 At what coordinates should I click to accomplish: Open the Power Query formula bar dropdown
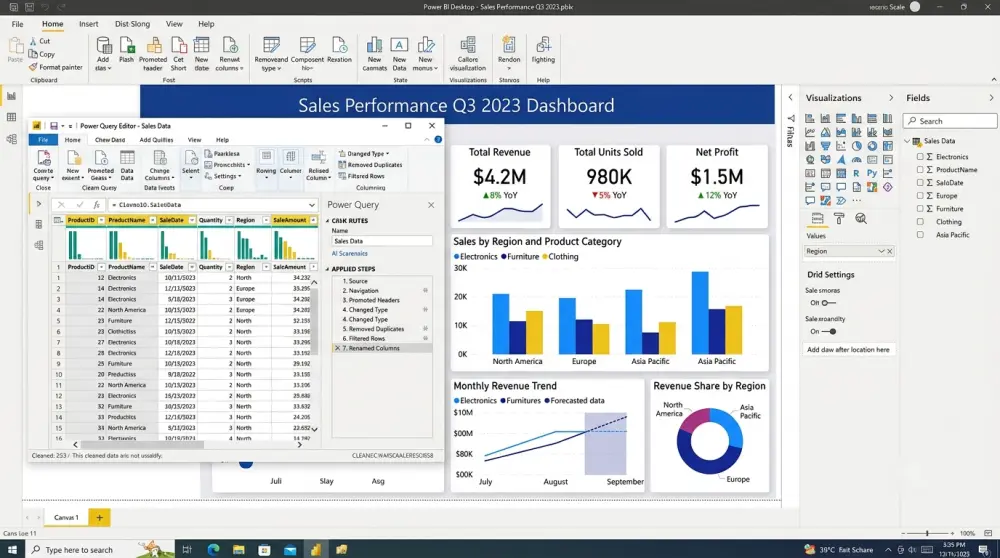pos(312,205)
